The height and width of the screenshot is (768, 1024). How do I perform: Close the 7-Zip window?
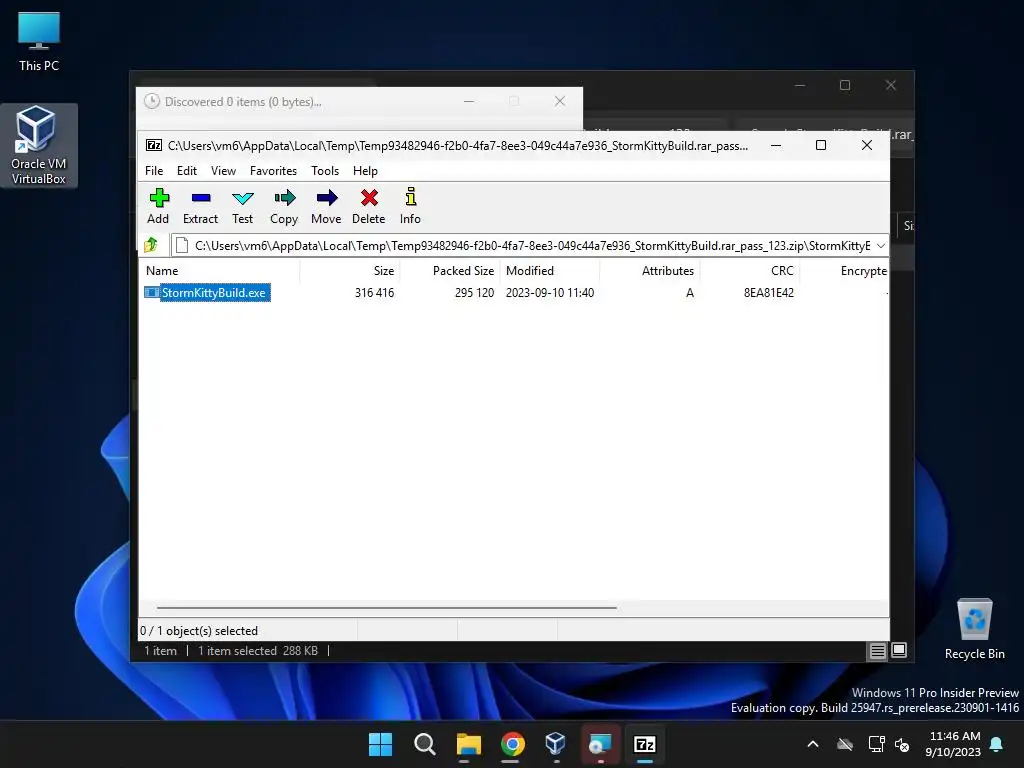point(867,145)
